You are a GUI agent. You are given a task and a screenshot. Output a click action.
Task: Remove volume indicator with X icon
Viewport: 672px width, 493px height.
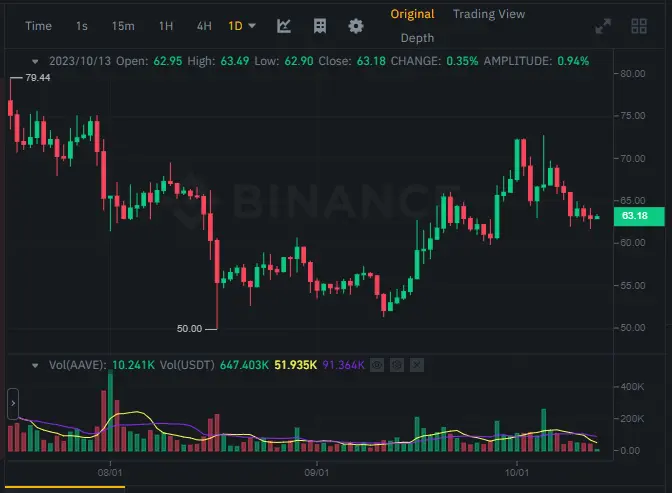[x=417, y=365]
